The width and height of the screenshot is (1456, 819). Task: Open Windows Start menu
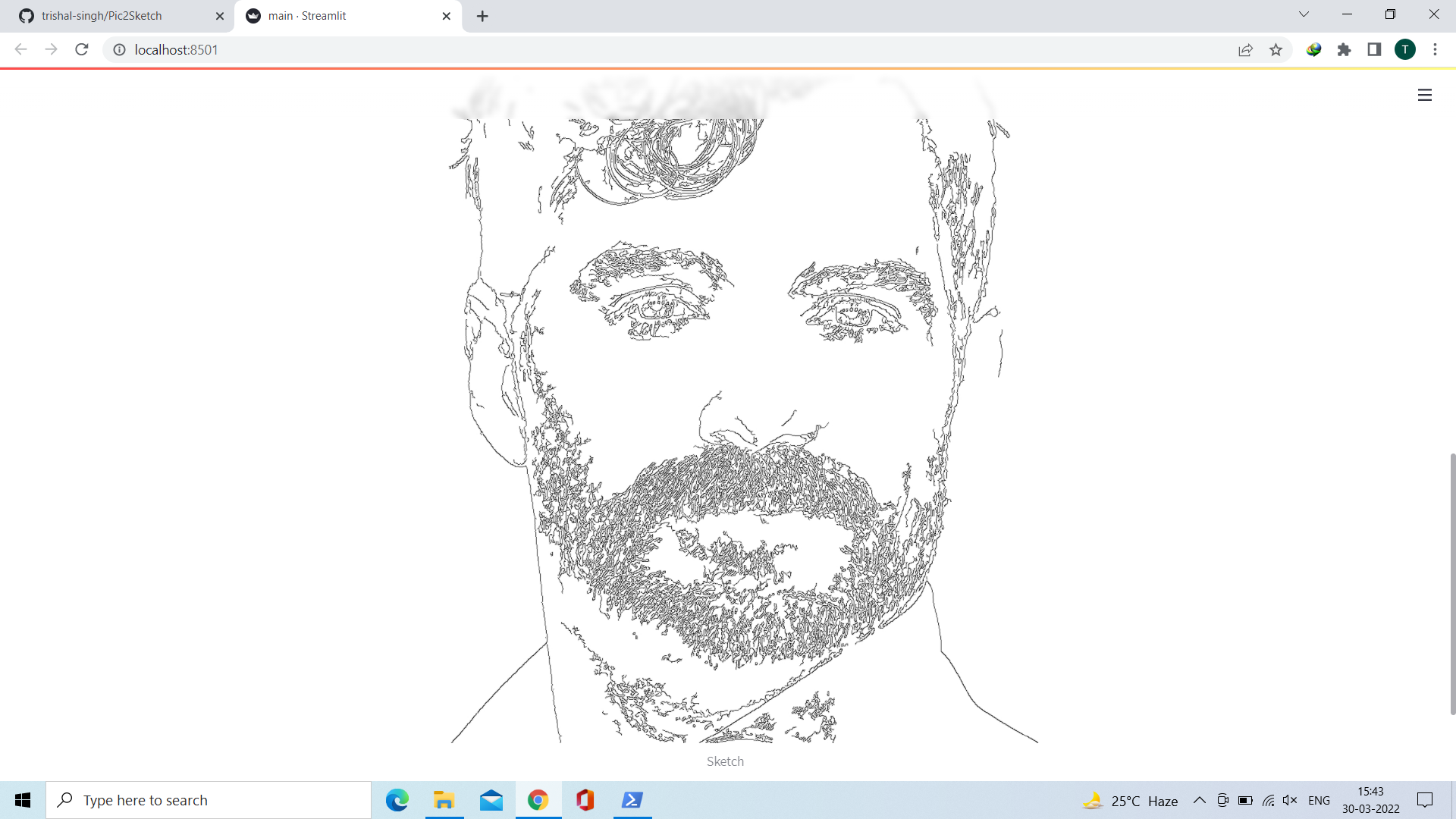pyautogui.click(x=23, y=800)
